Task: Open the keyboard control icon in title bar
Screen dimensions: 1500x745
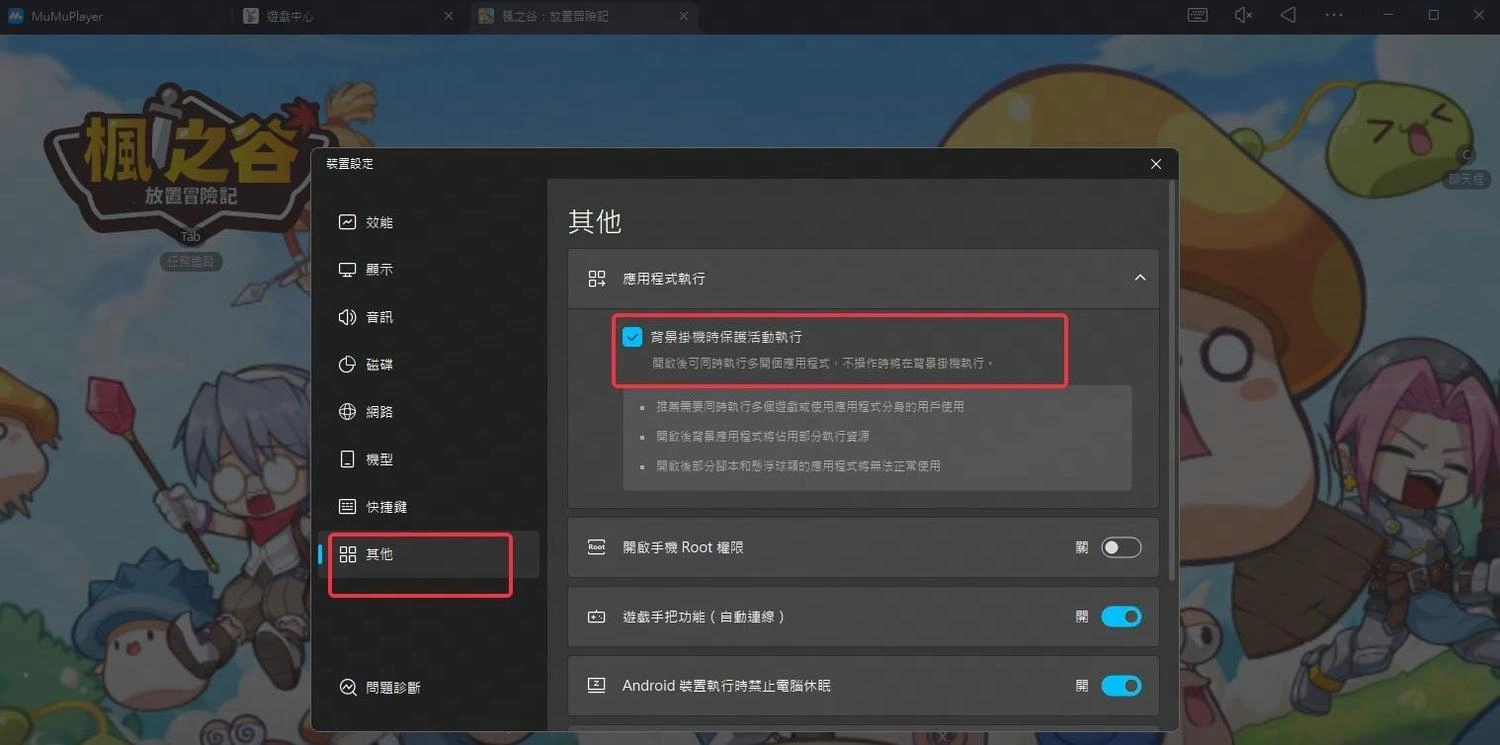Action: [1196, 15]
